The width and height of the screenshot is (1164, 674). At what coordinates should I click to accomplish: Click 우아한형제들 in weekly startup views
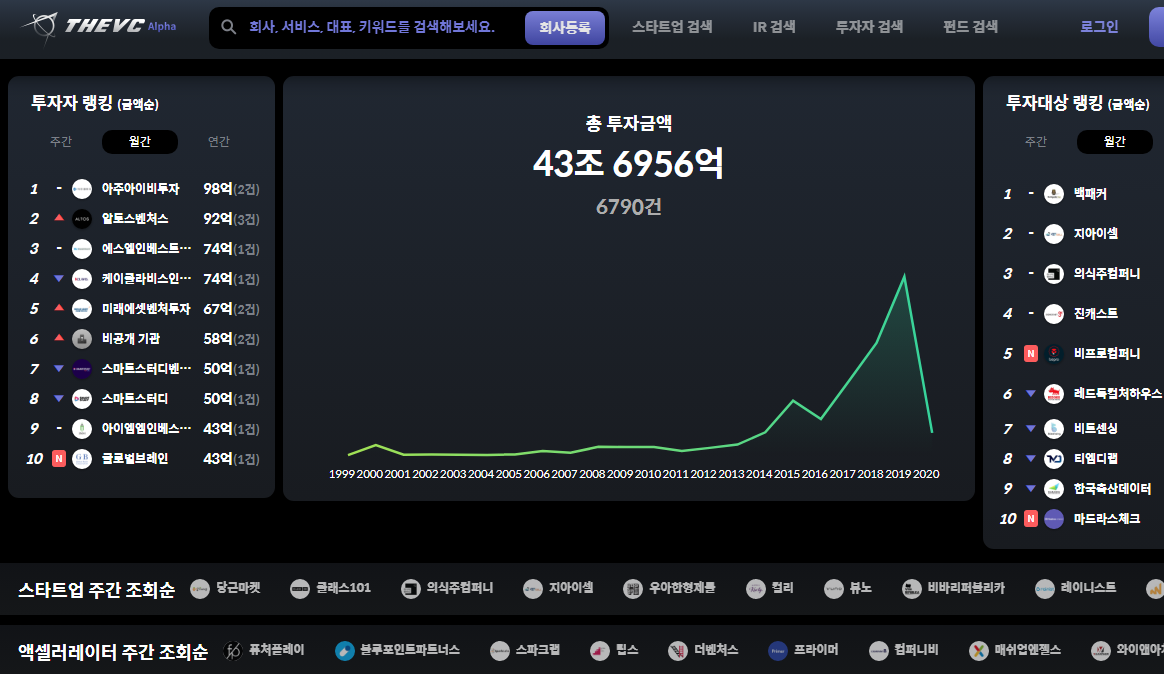click(x=670, y=588)
